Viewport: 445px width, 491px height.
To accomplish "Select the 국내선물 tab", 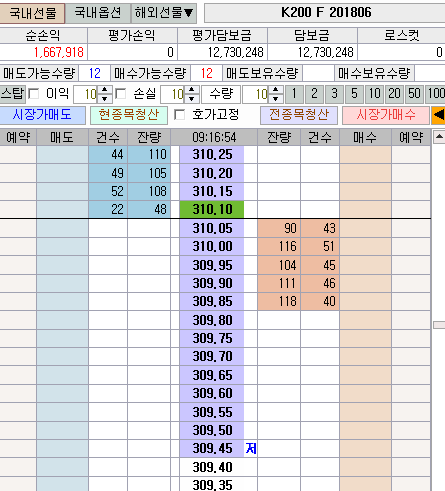I will pyautogui.click(x=32, y=14).
